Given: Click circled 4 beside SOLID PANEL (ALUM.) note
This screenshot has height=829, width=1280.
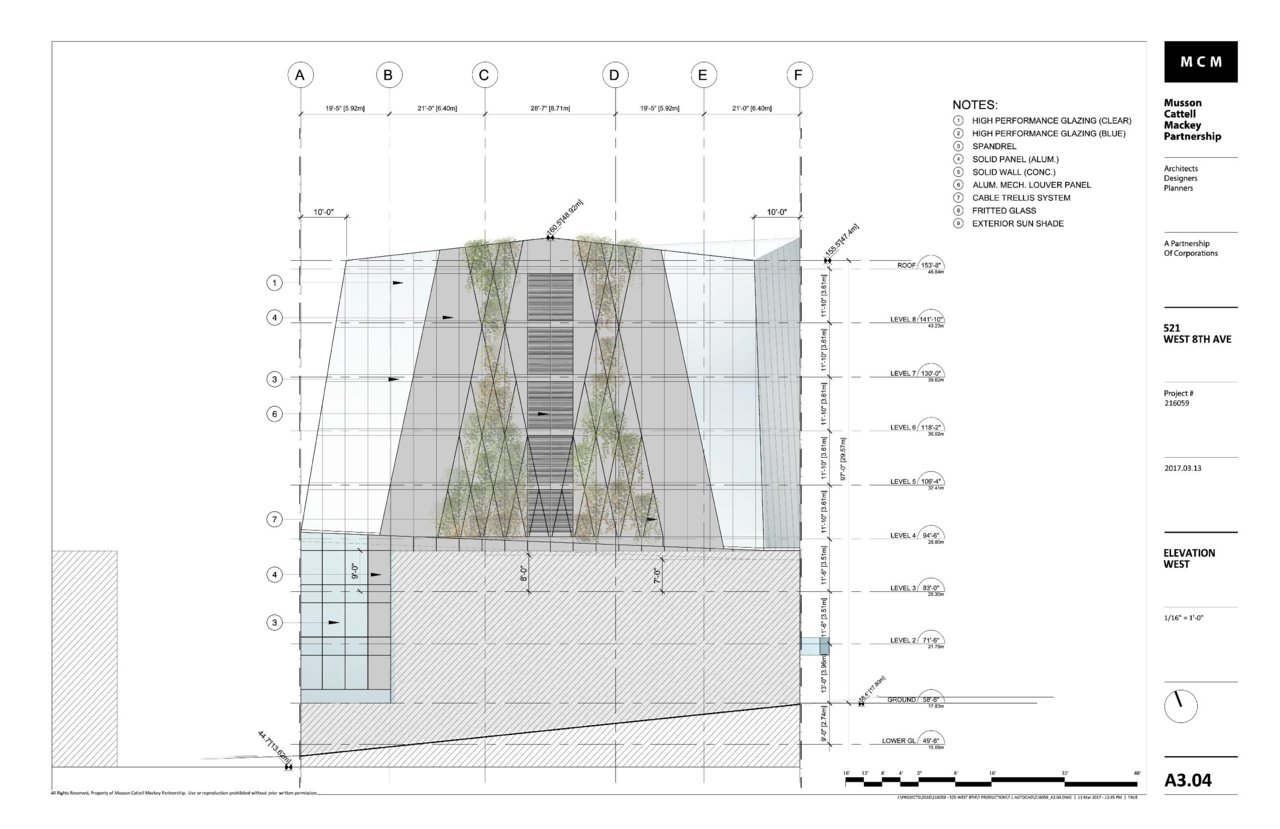Looking at the screenshot, I should coord(958,159).
